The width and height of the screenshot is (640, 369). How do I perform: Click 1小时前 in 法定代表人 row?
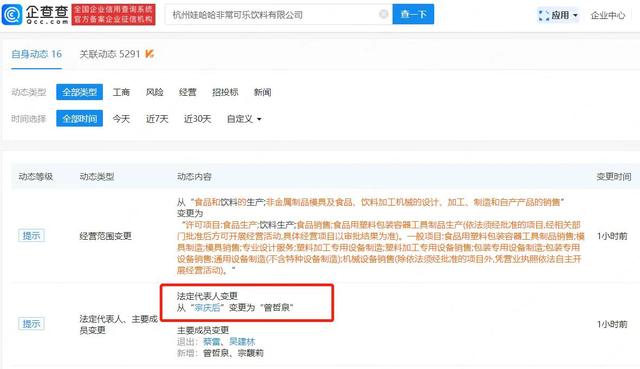coord(612,324)
